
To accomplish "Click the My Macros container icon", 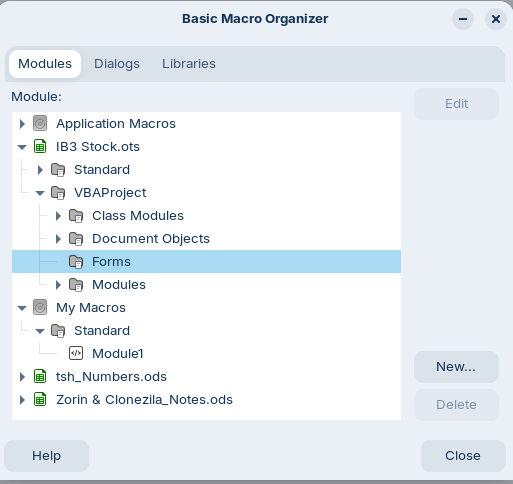I will pos(40,307).
